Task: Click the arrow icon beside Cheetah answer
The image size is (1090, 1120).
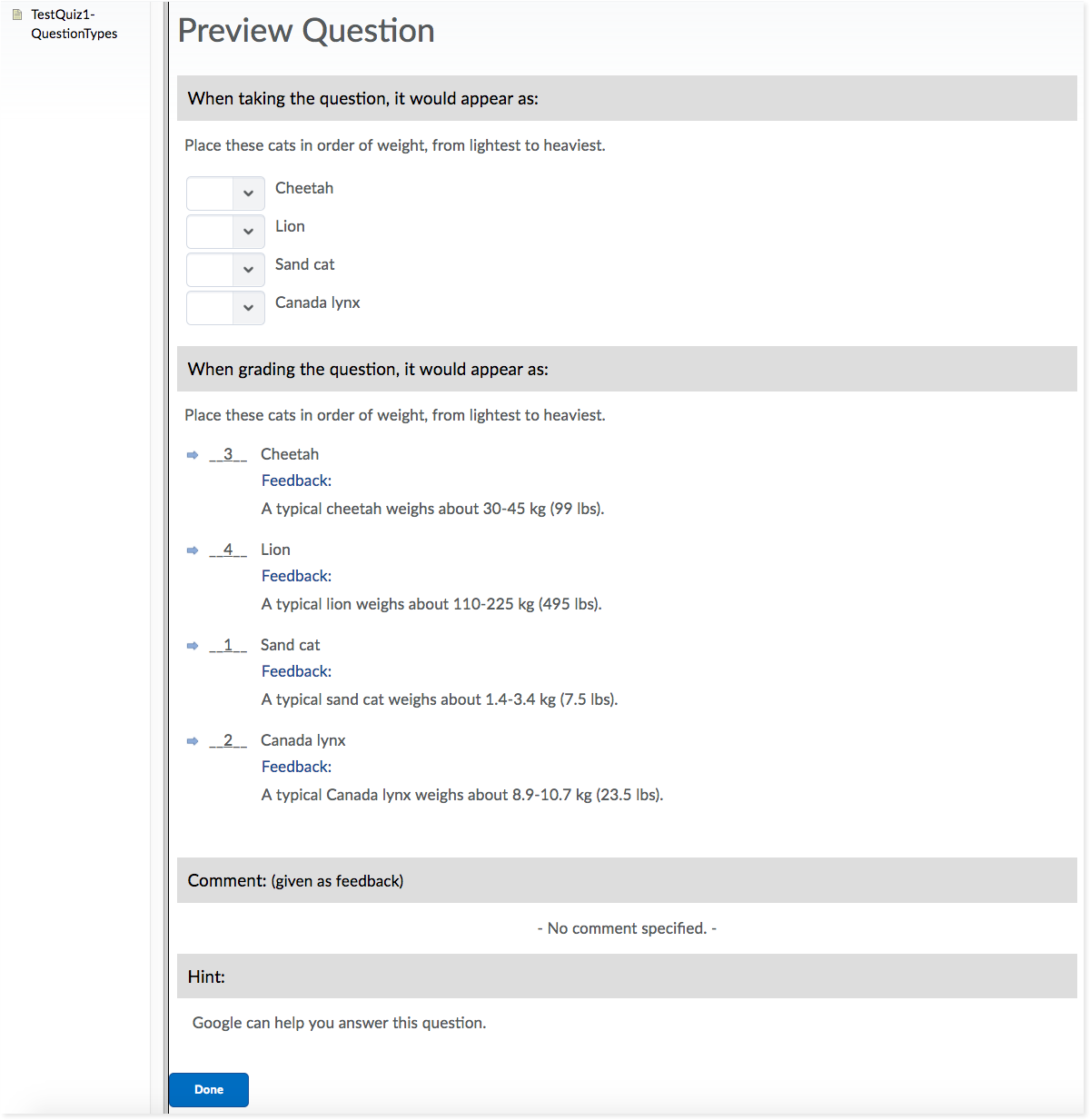Action: coord(193,455)
